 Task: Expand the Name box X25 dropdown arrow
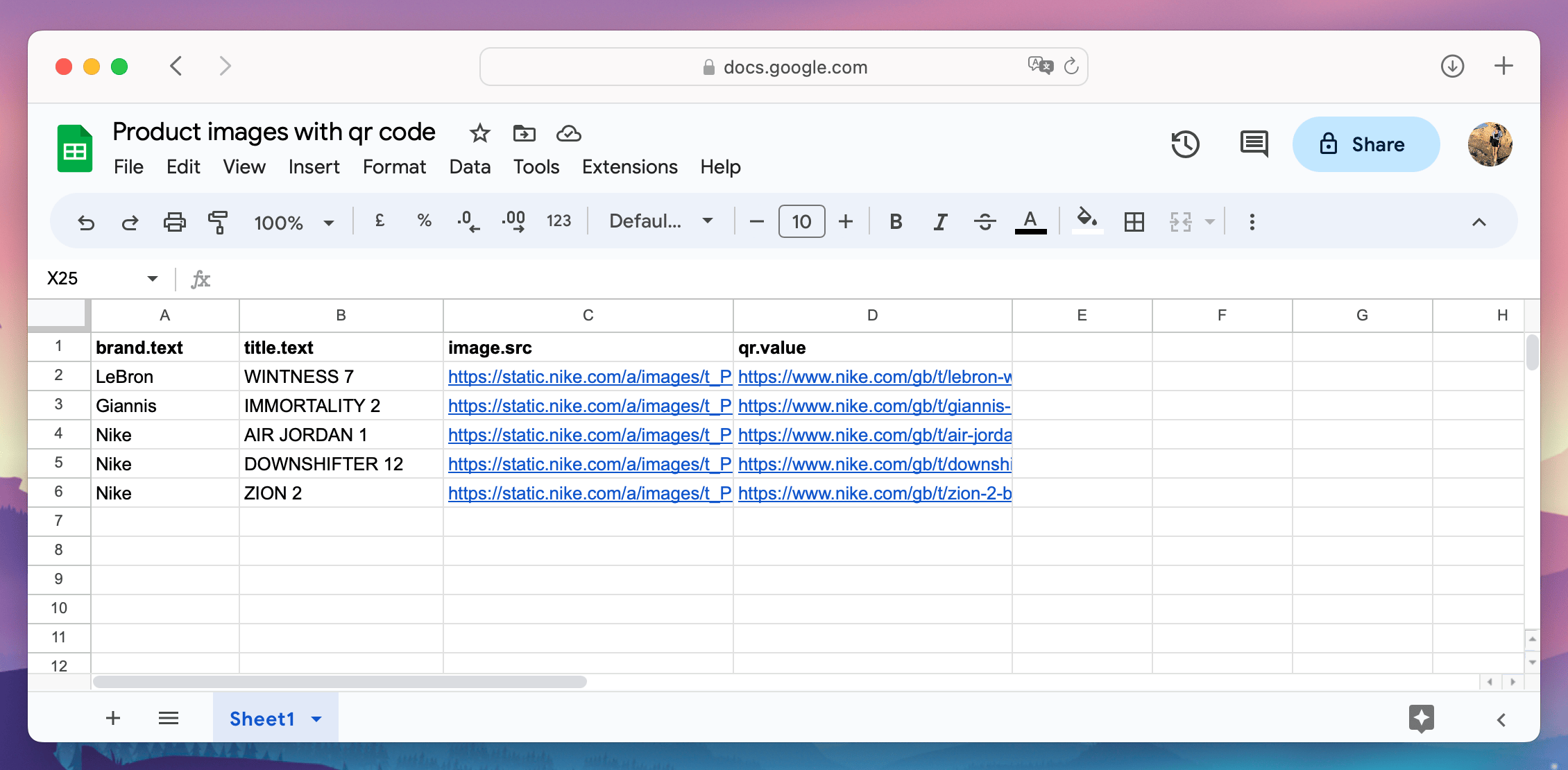point(153,279)
